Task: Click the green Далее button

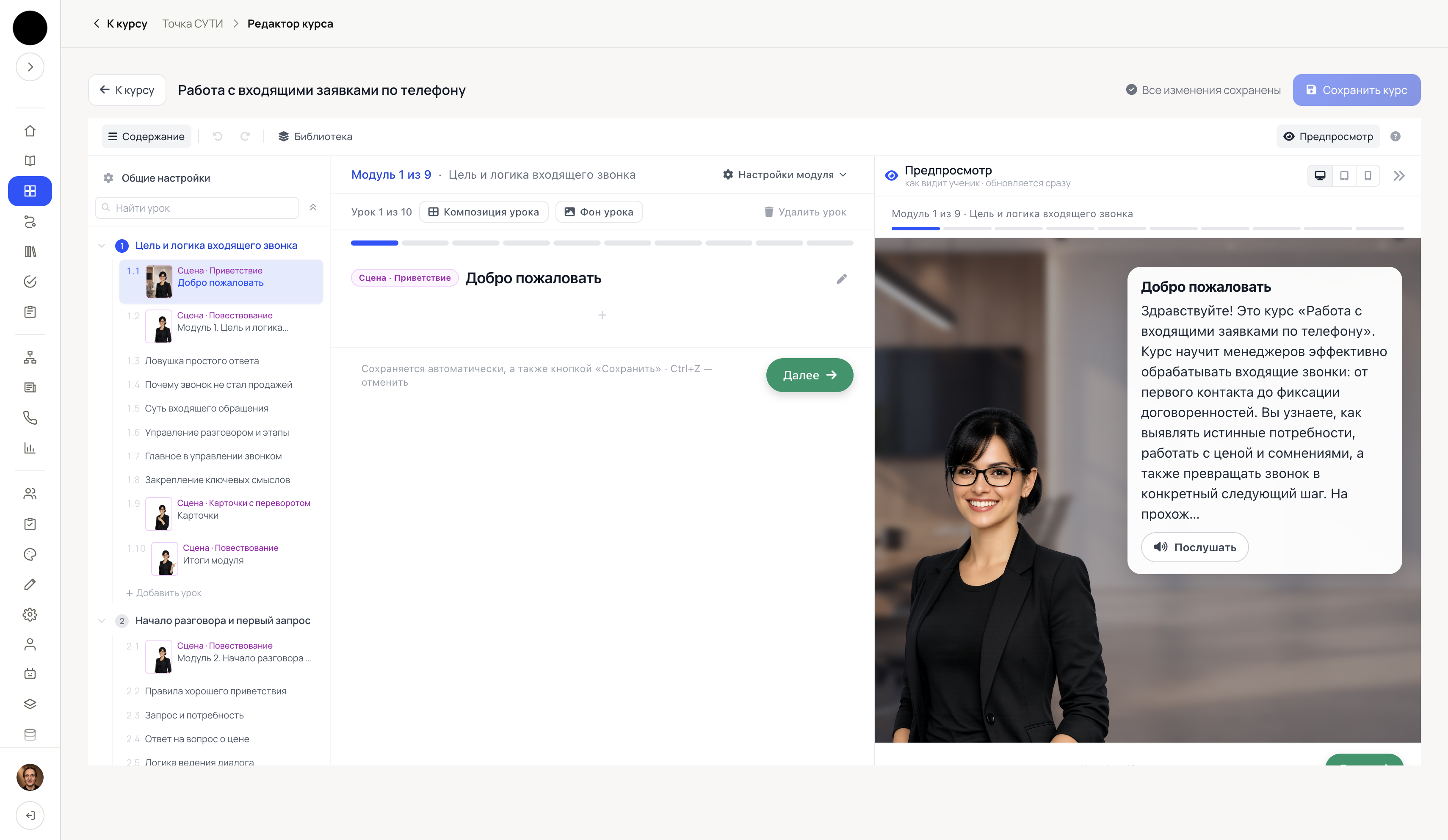Action: (810, 375)
